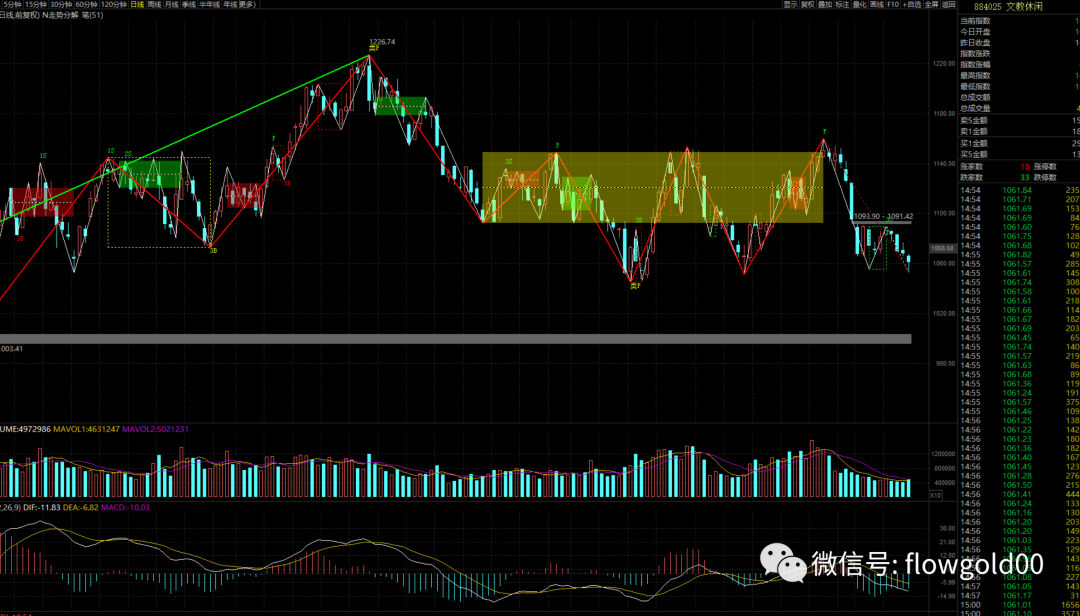1080x616 pixels.
Task: Click the 最低指数 row in quote panel
Action: click(1019, 87)
